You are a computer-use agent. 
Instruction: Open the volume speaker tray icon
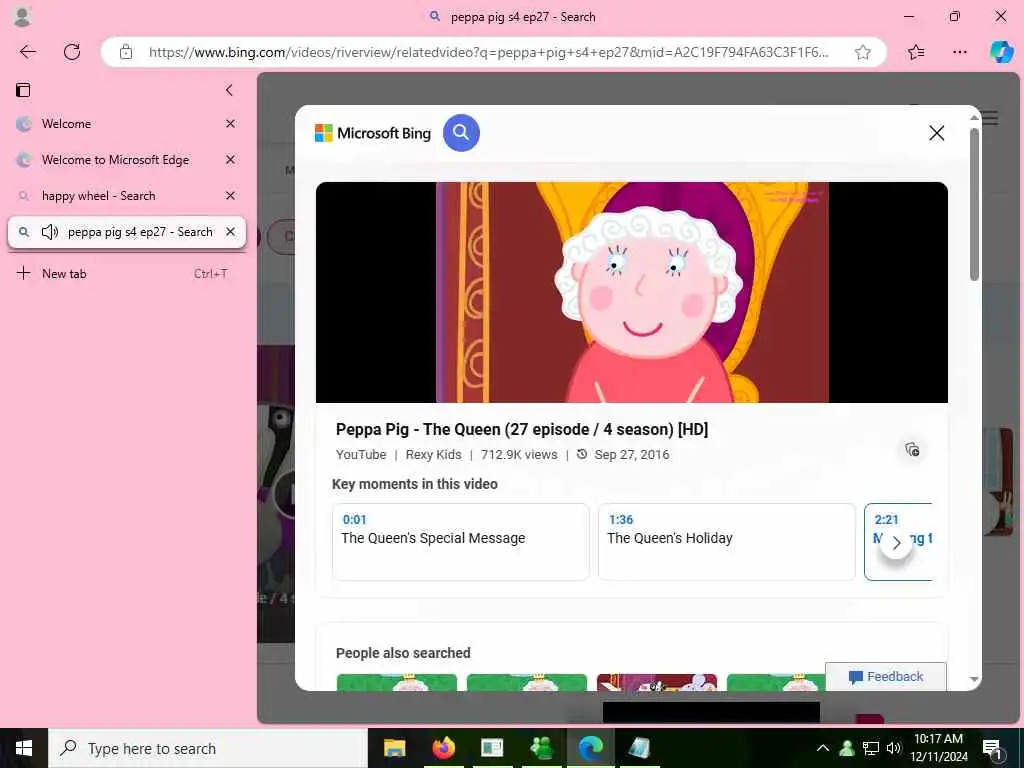pos(893,748)
